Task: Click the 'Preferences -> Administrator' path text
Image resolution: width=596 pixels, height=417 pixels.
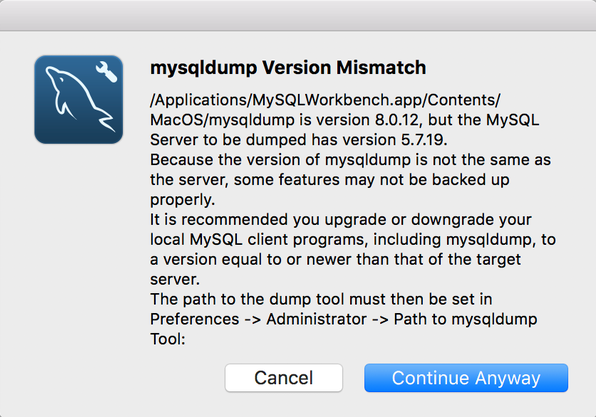Action: tap(258, 319)
